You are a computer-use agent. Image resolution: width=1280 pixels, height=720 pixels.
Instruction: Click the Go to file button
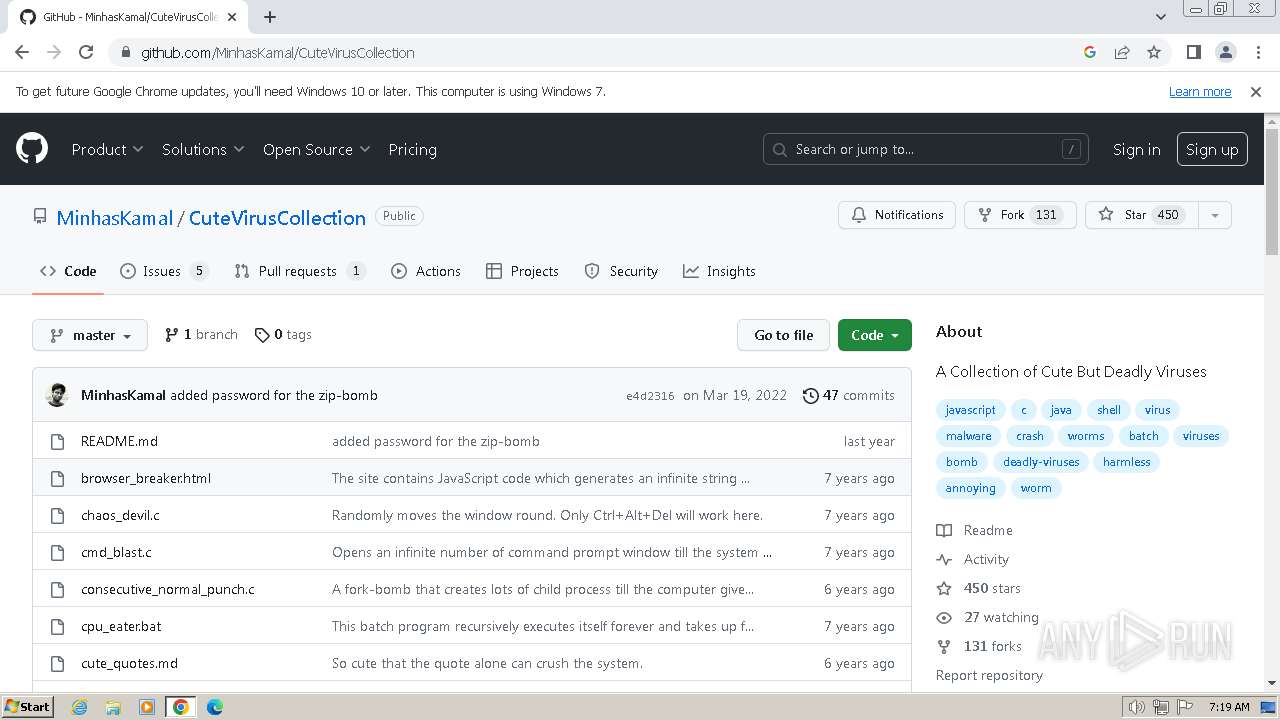[x=784, y=335]
